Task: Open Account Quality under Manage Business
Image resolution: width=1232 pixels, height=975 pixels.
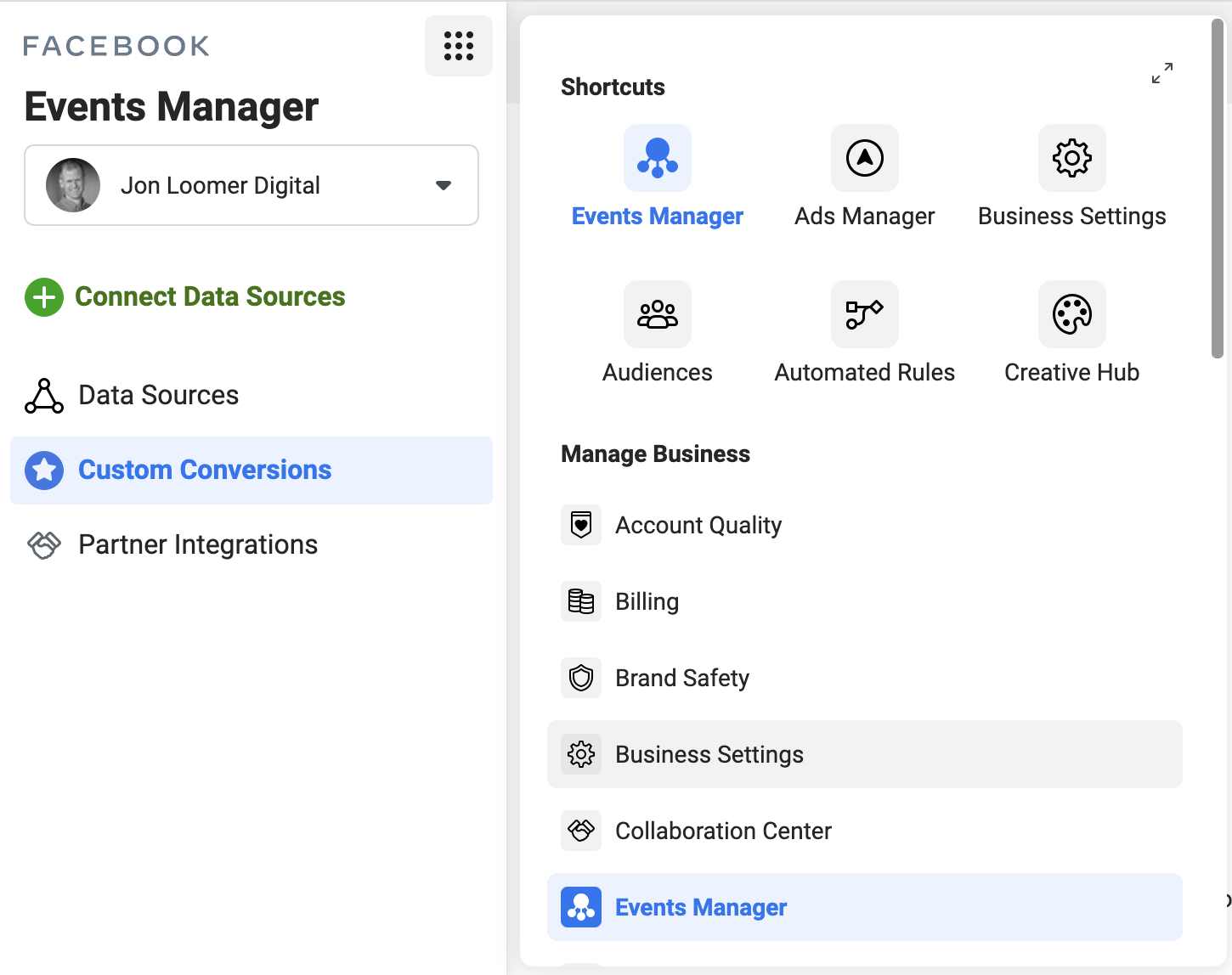Action: pos(865,525)
